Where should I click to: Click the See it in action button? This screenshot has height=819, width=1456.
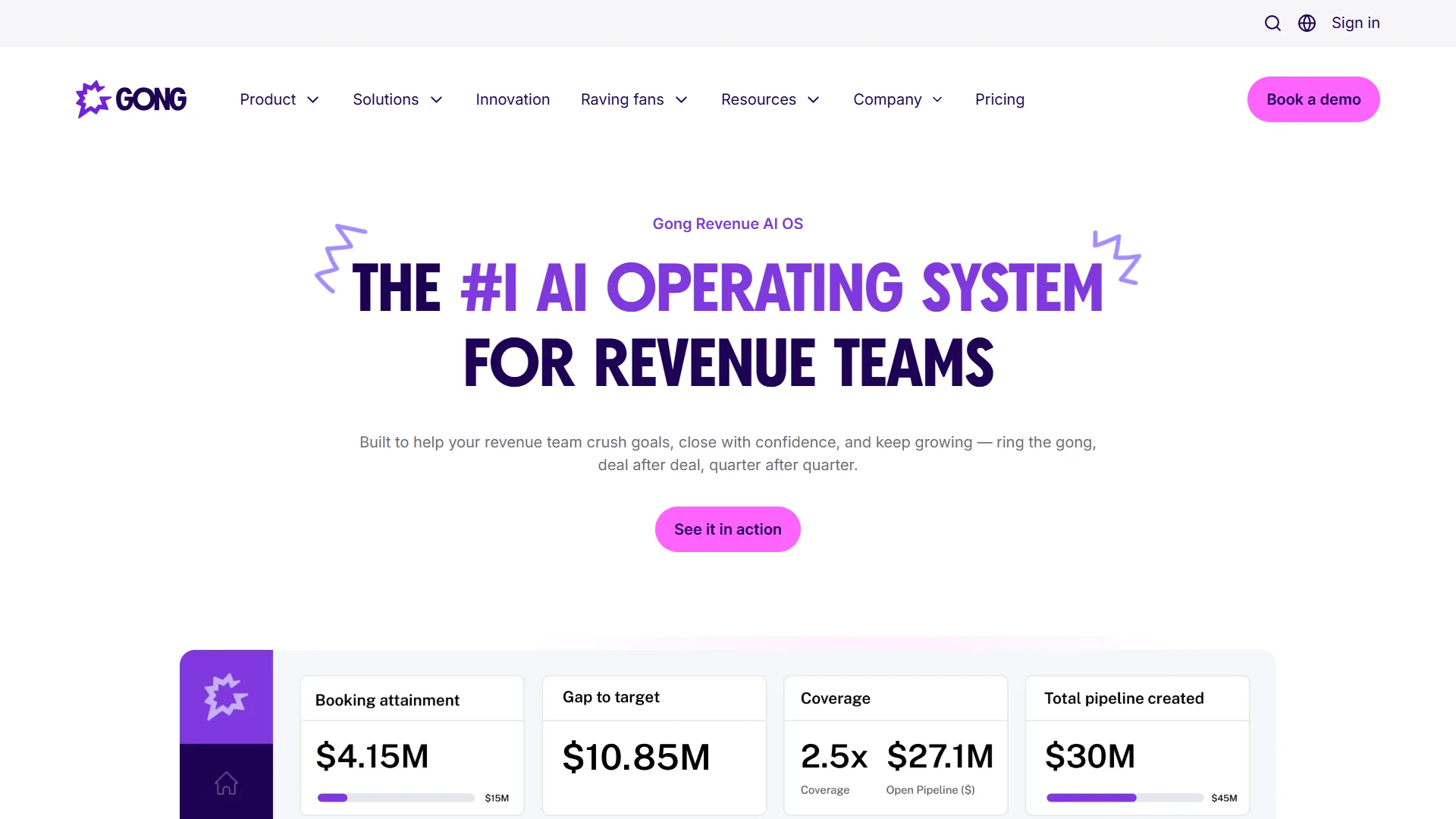point(728,529)
